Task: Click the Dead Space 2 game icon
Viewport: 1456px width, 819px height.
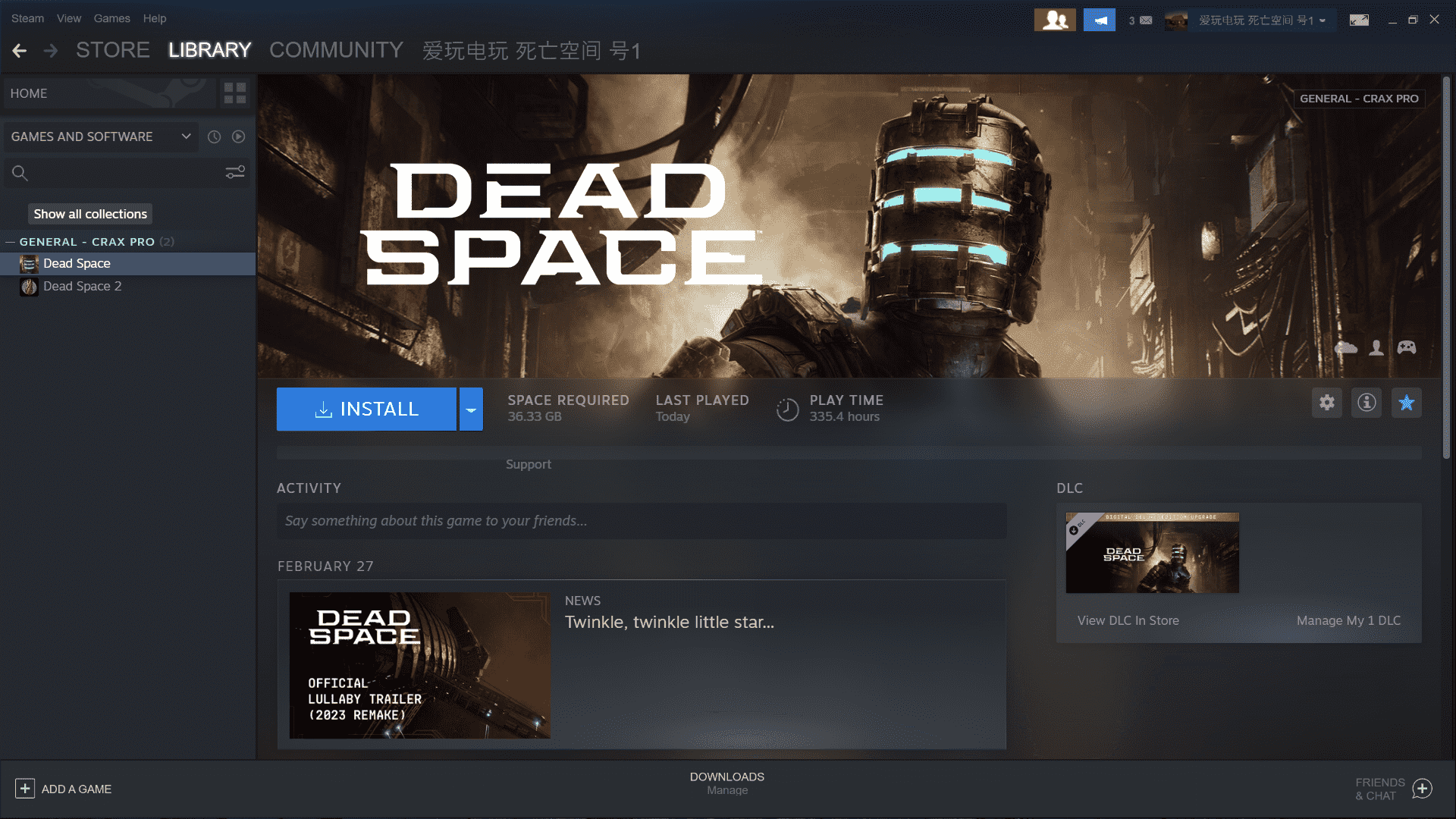Action: coord(29,287)
